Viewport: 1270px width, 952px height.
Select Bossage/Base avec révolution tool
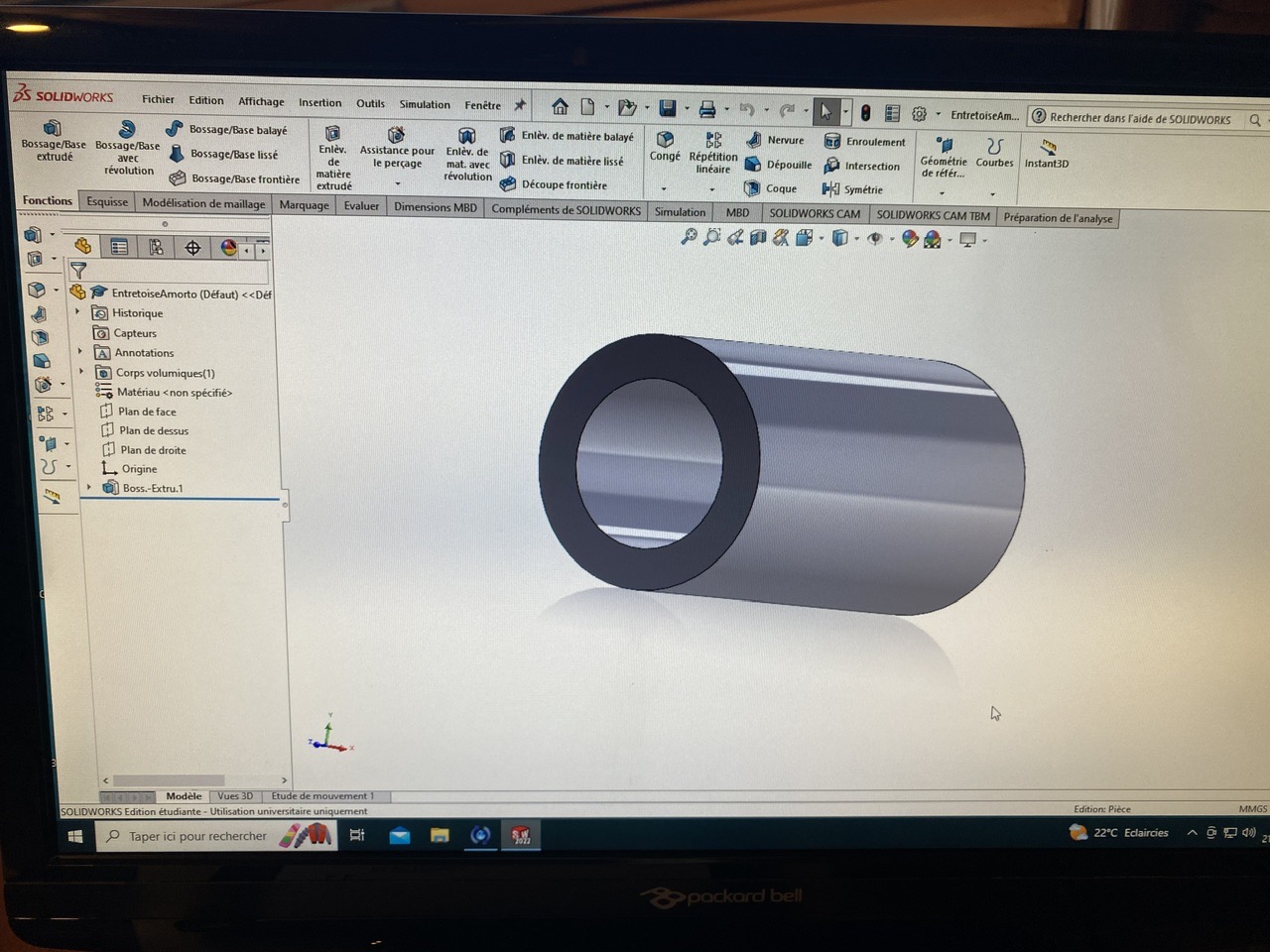pos(127,147)
